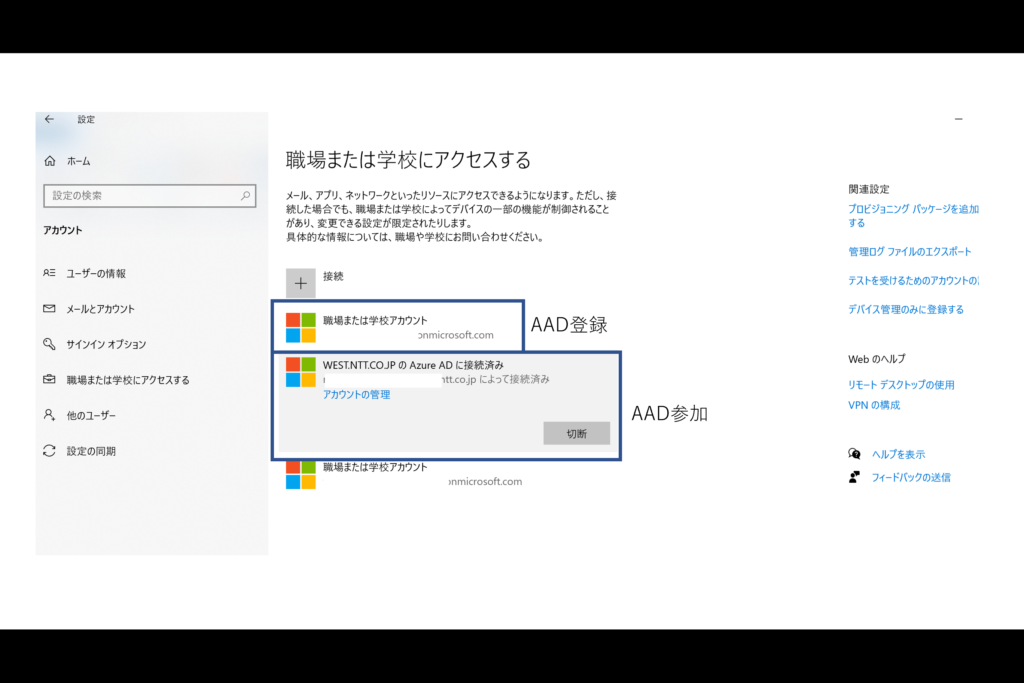The width and height of the screenshot is (1024, 683).
Task: Click the 他のユーザー person icon
Action: click(49, 415)
